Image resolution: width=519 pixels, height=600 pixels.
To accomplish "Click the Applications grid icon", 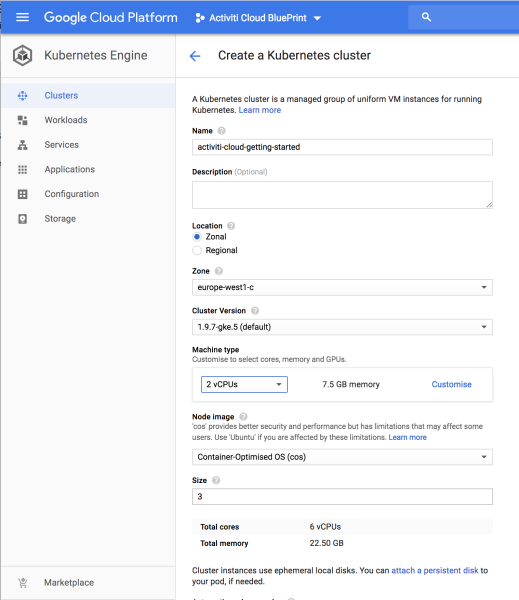I will click(23, 170).
